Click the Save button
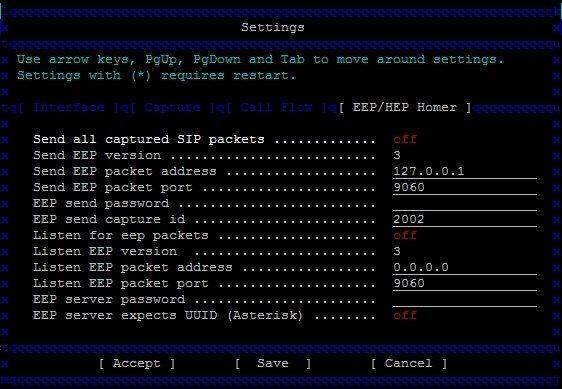The image size is (562, 389). tap(273, 363)
